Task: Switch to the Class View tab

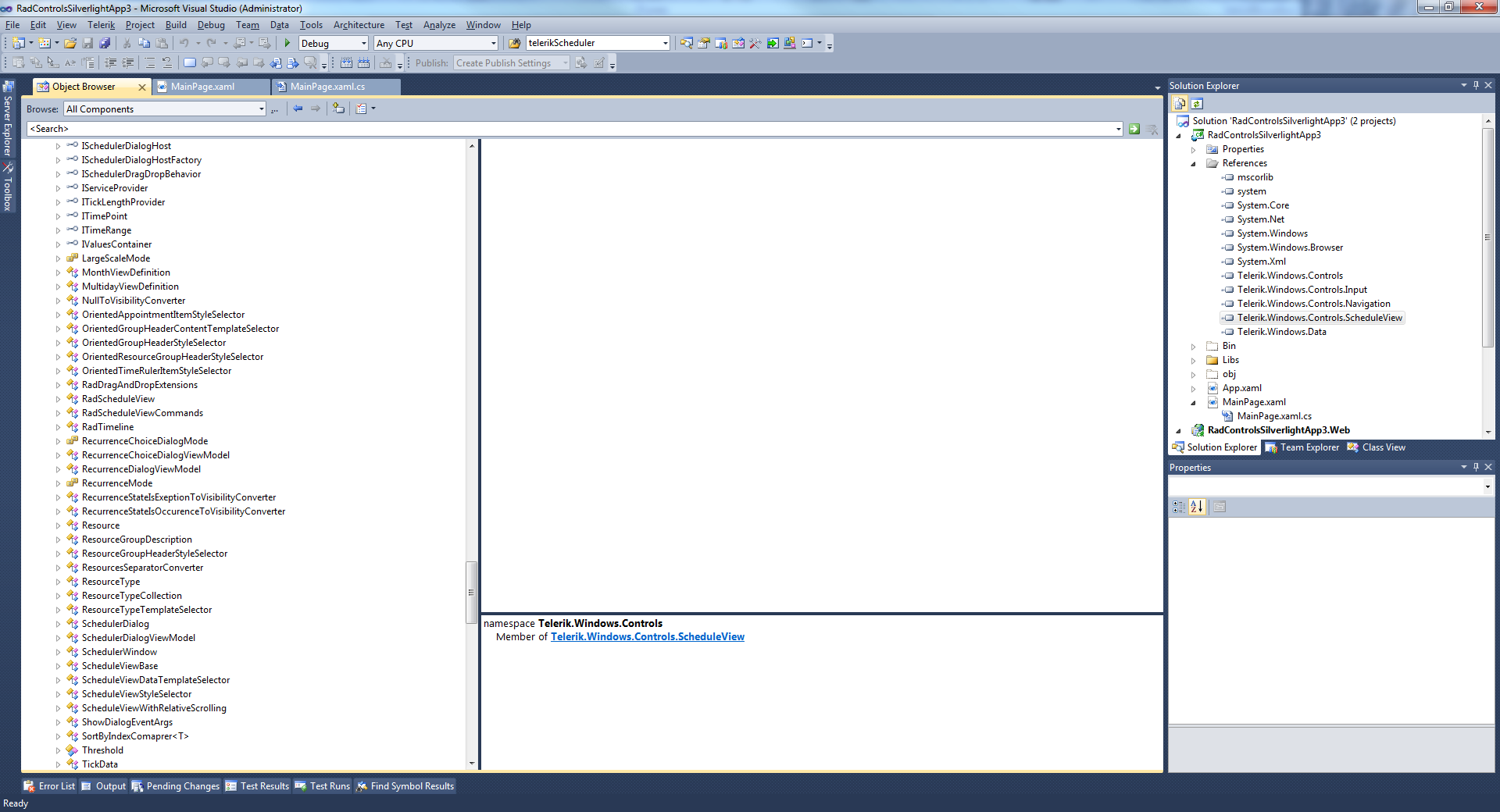Action: 1376,447
